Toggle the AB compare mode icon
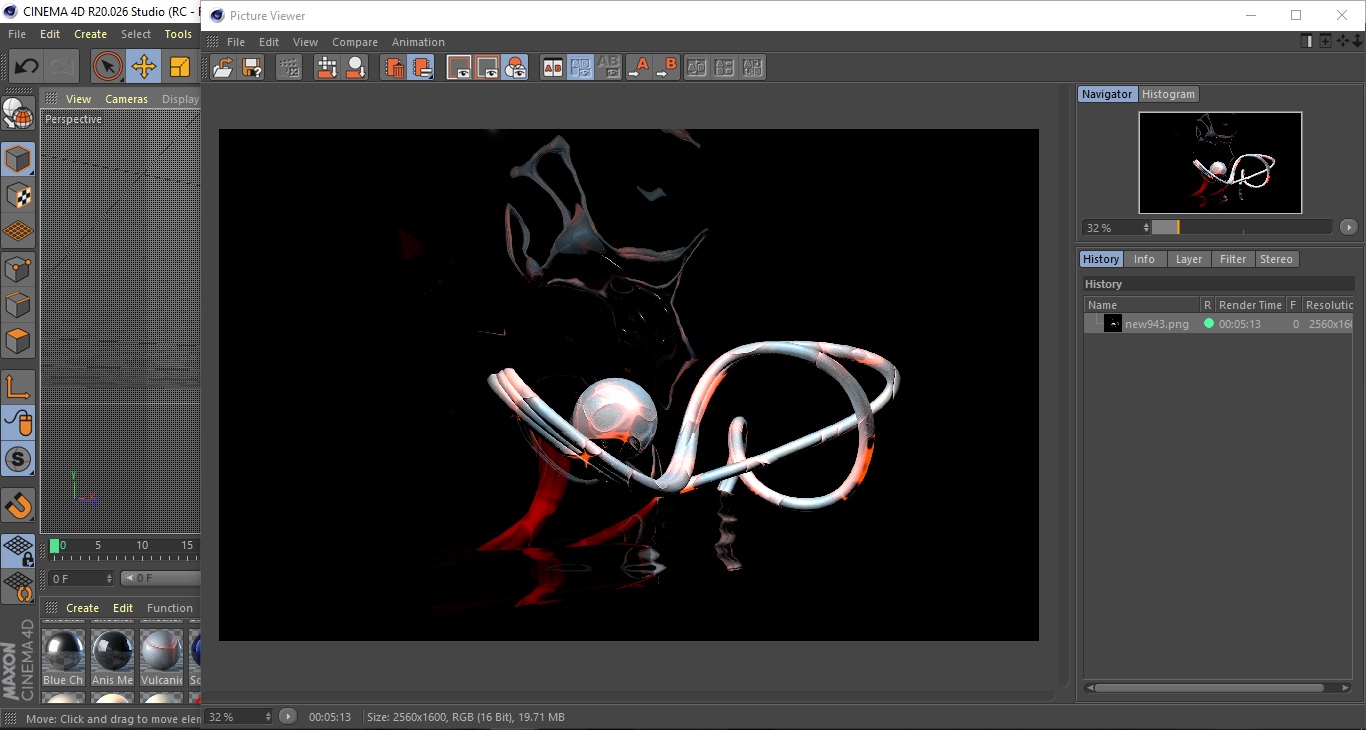This screenshot has width=1371, height=730. point(553,68)
